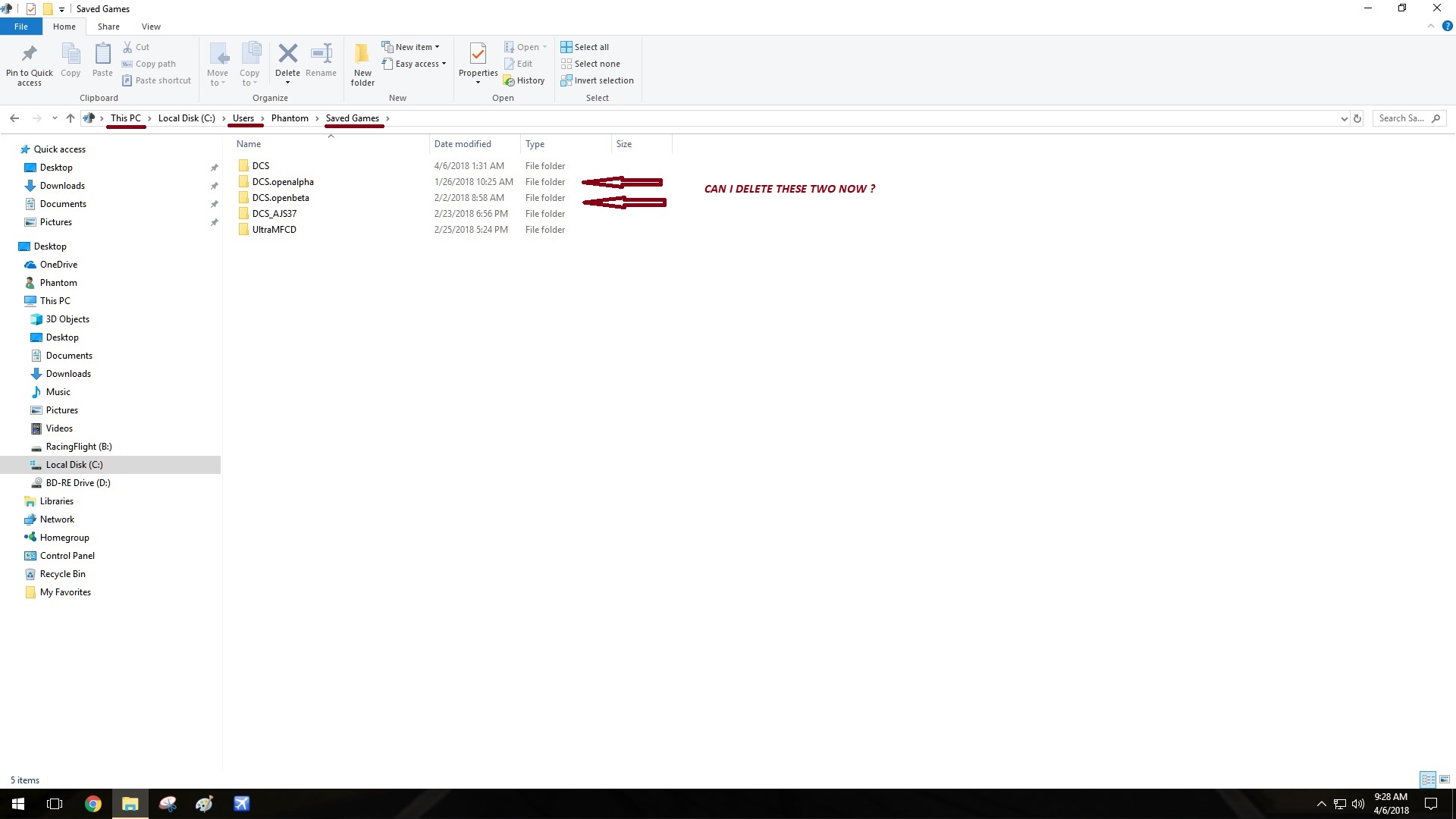
Task: Click Invert selection
Action: (x=597, y=80)
